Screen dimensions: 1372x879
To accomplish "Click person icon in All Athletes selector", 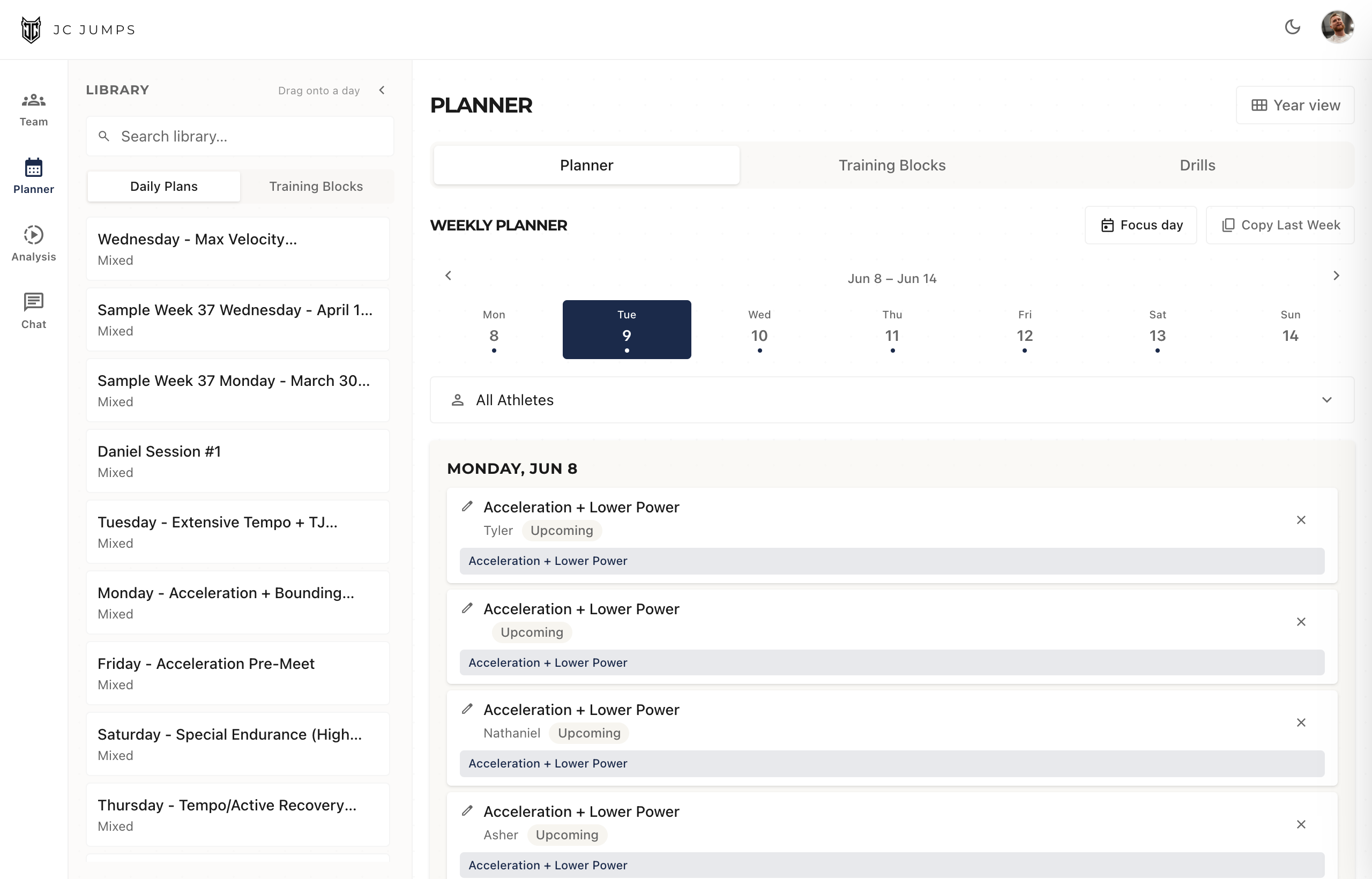I will point(457,400).
